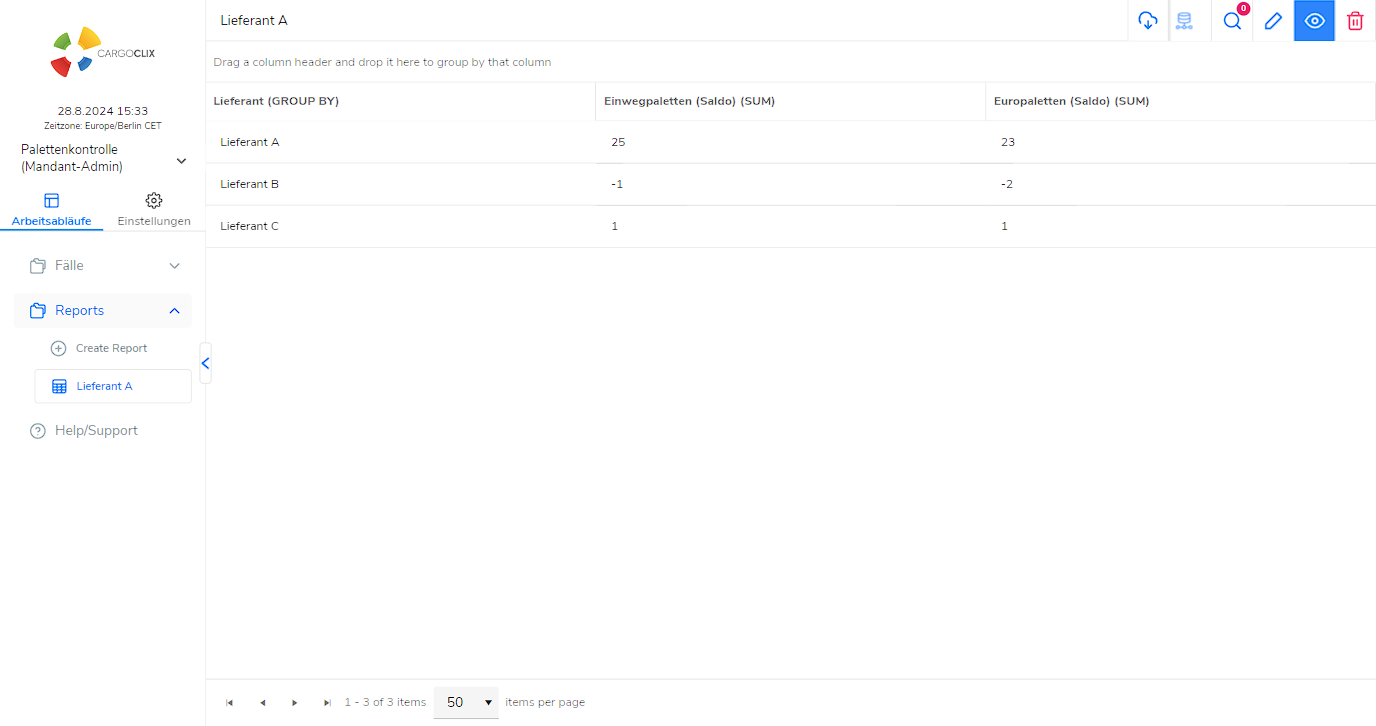This screenshot has height=726, width=1376.
Task: Open Help/Support link
Action: [96, 431]
